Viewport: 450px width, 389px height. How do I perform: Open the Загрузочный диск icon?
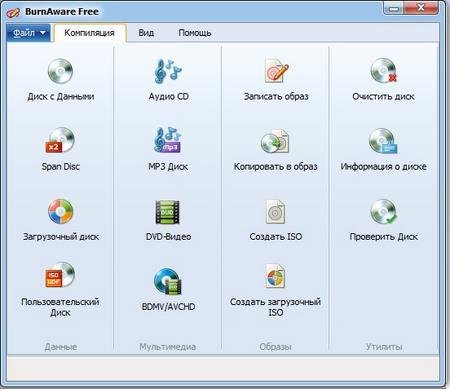[60, 211]
